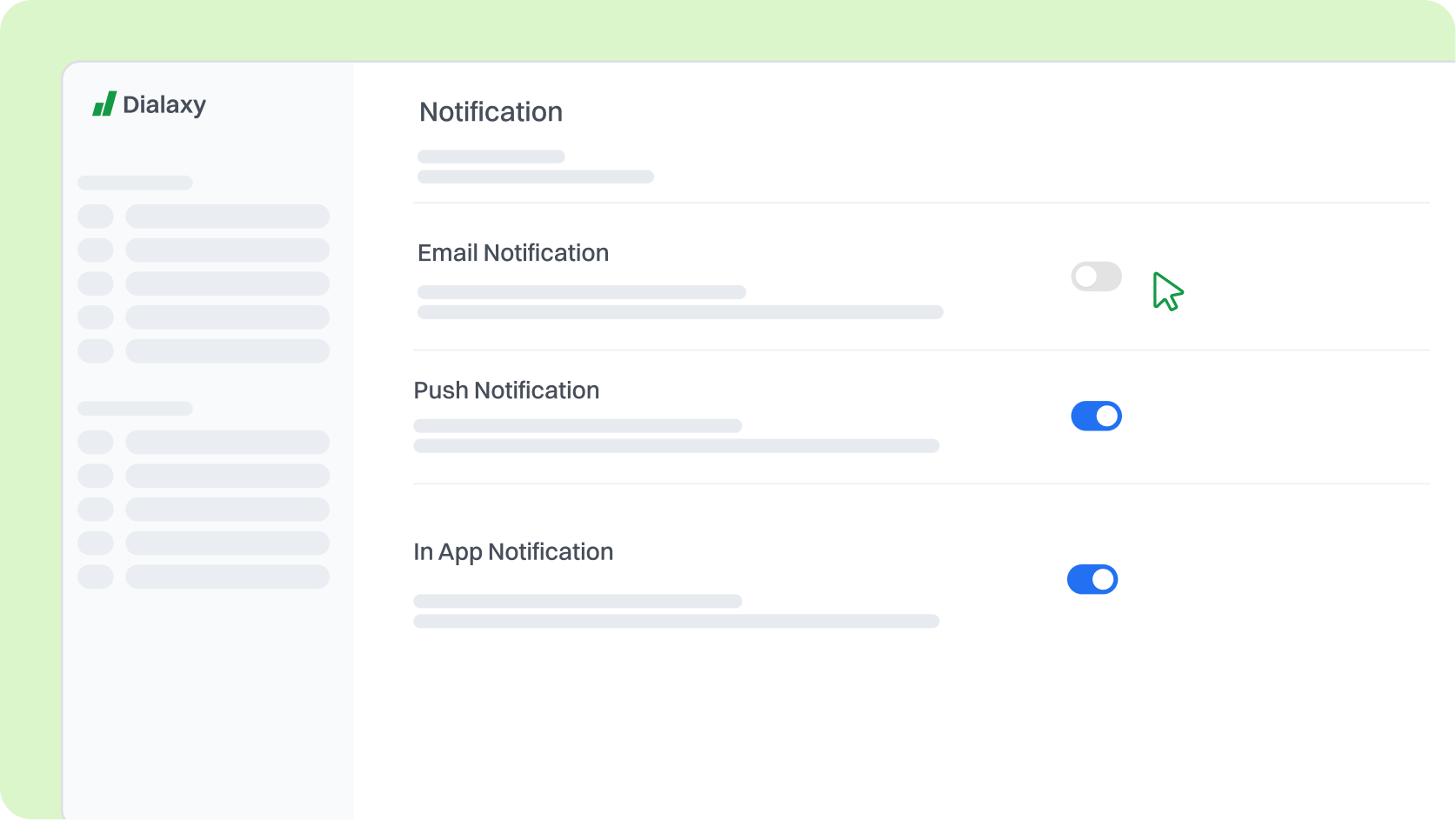Click the In App Notification label

[513, 552]
